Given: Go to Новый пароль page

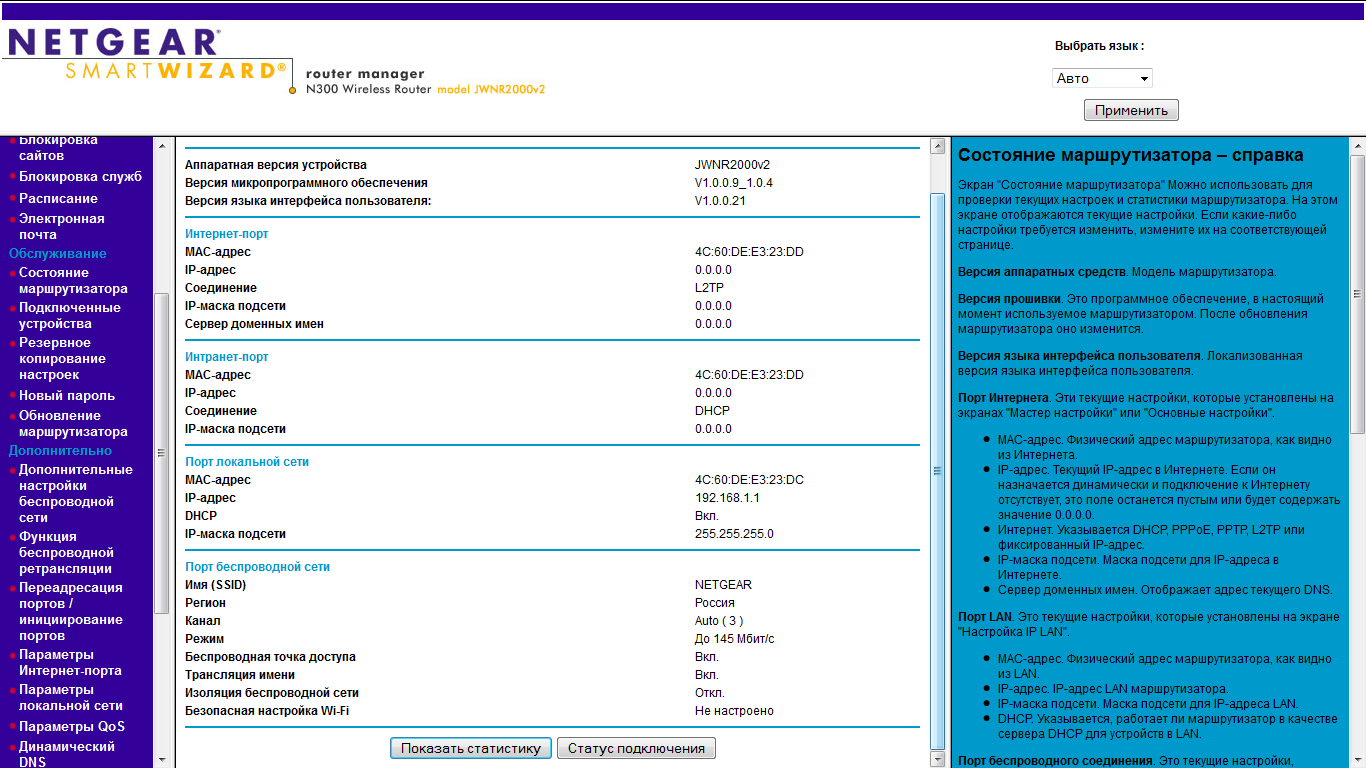Looking at the screenshot, I should pos(67,395).
